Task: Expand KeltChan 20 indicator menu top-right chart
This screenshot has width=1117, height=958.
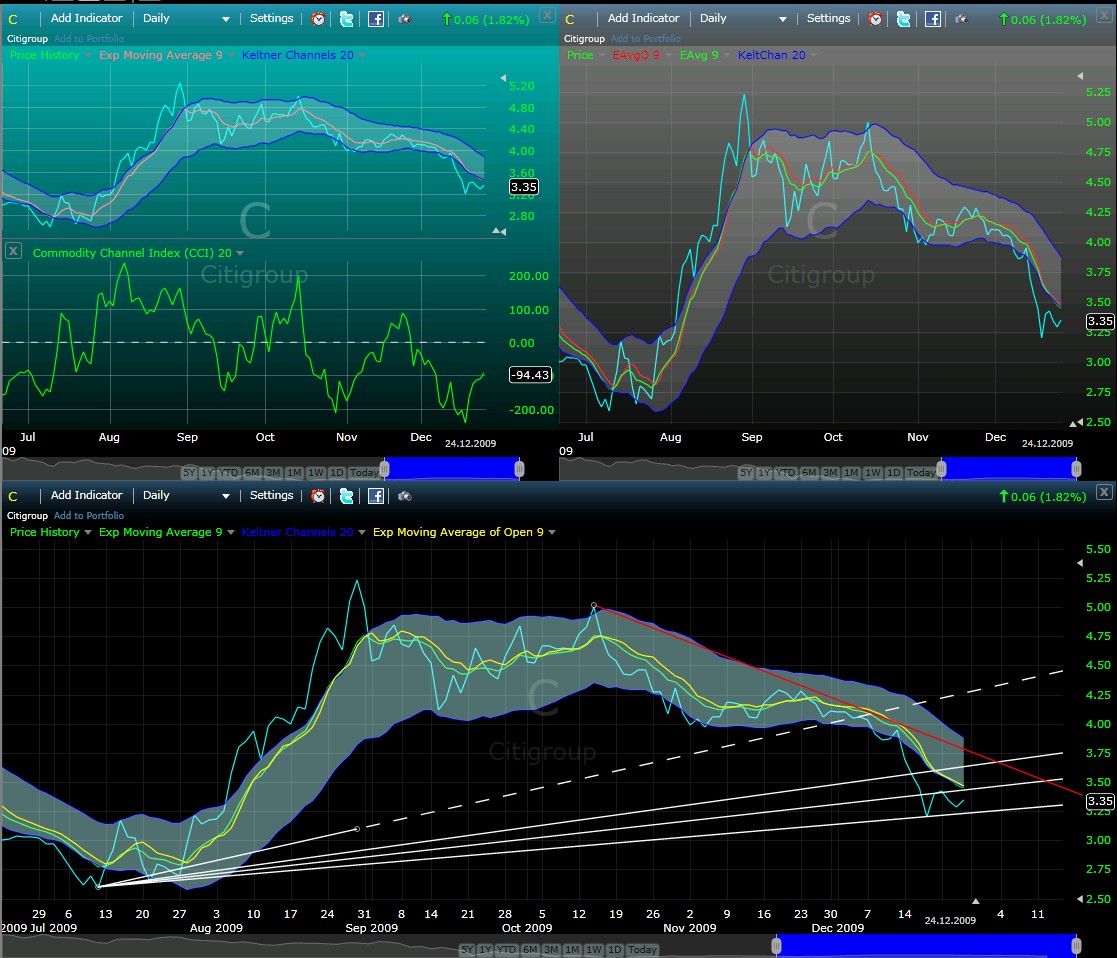Action: coord(814,56)
